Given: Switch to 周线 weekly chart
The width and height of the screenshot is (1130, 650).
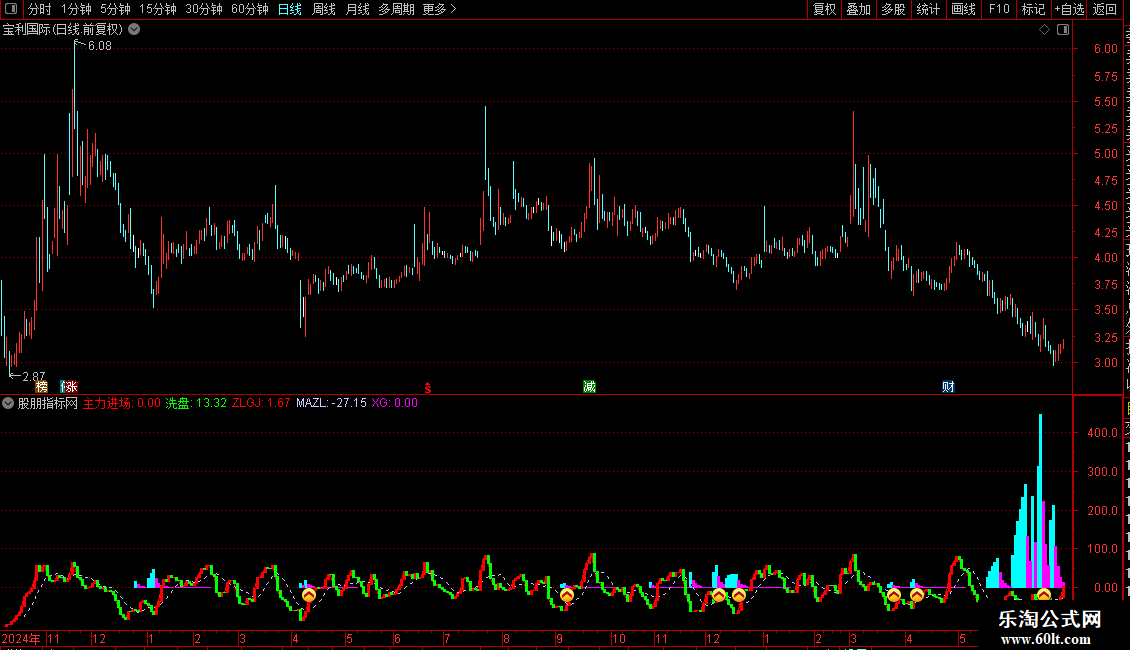Looking at the screenshot, I should (x=324, y=9).
